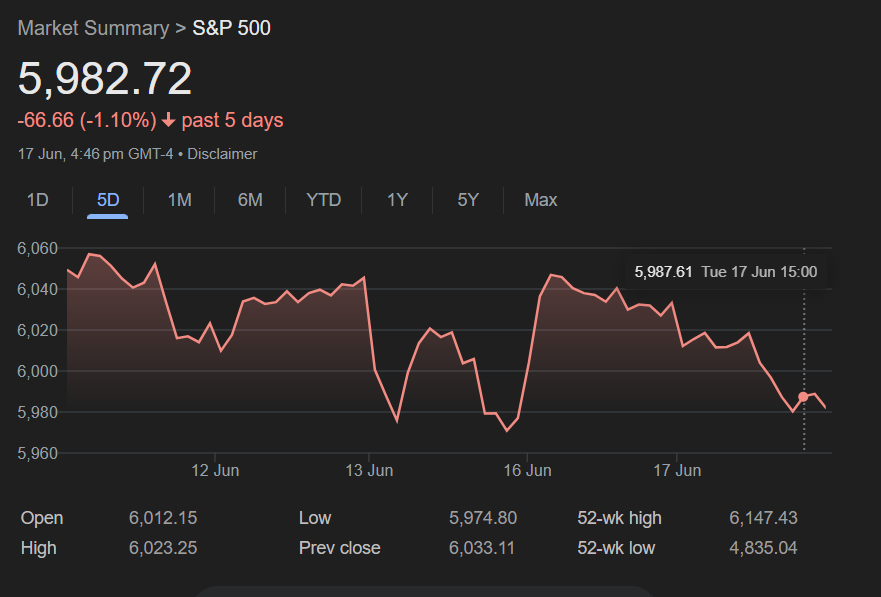
Task: Click the 13 Jun date axis label
Action: [368, 470]
